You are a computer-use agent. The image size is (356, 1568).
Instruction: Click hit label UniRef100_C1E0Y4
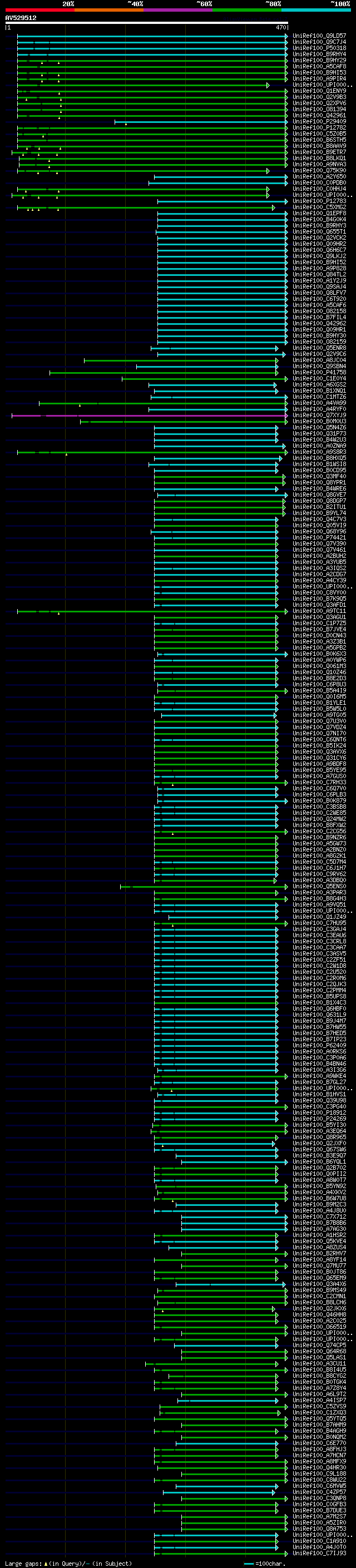point(319,379)
